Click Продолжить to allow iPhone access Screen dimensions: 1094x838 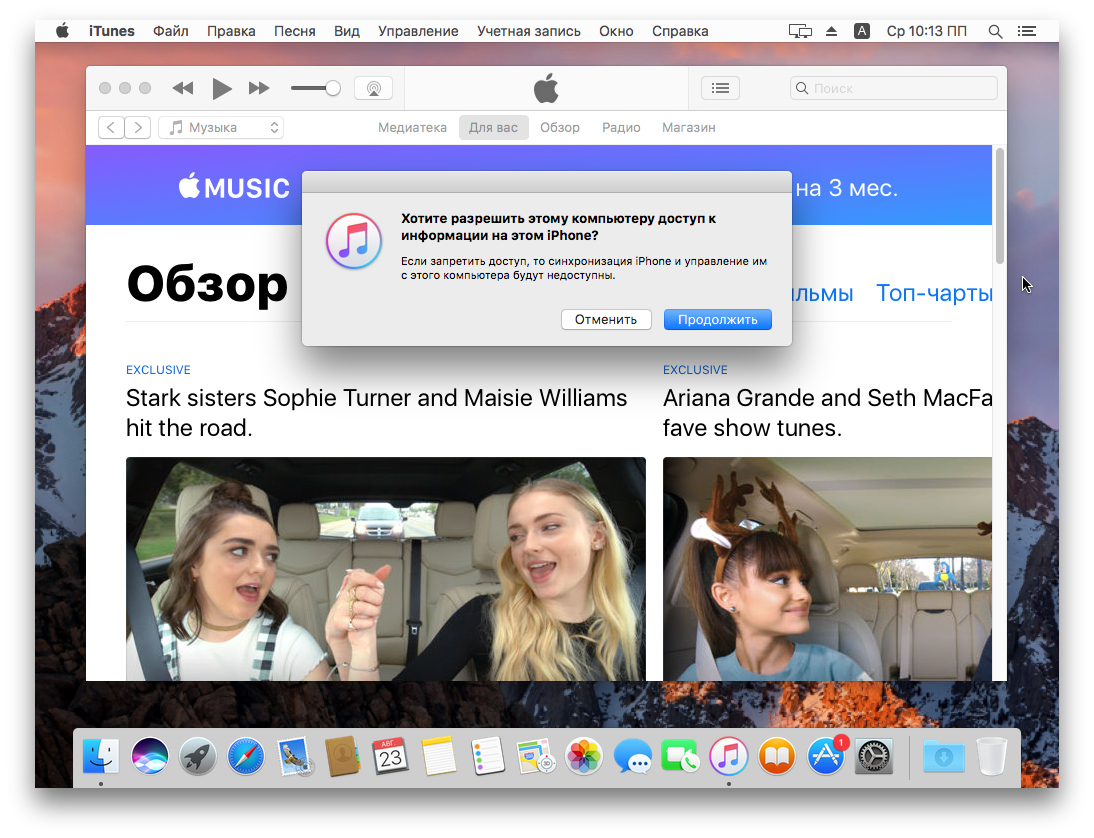pyautogui.click(x=717, y=320)
